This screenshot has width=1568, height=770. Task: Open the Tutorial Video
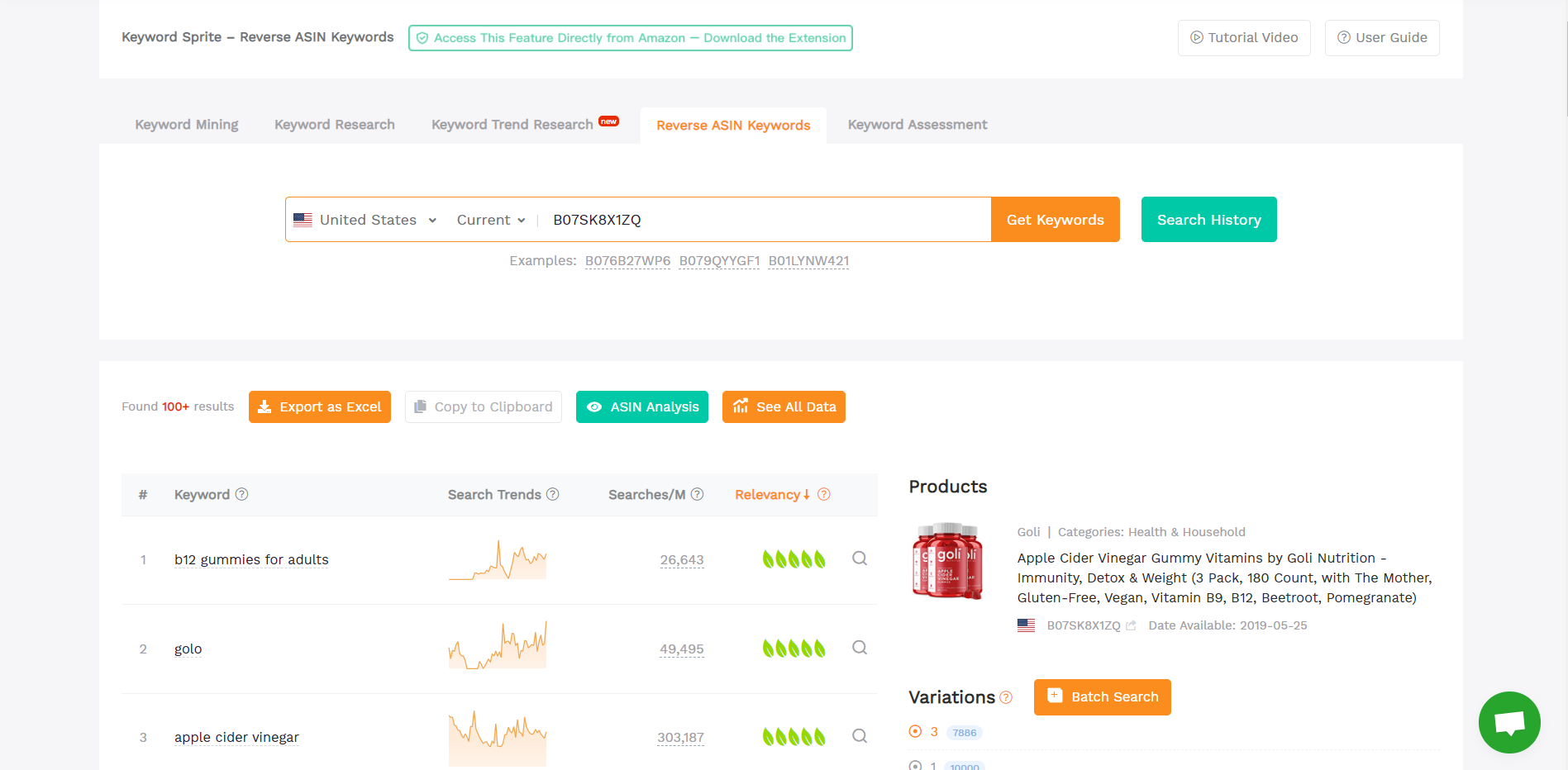point(1244,38)
